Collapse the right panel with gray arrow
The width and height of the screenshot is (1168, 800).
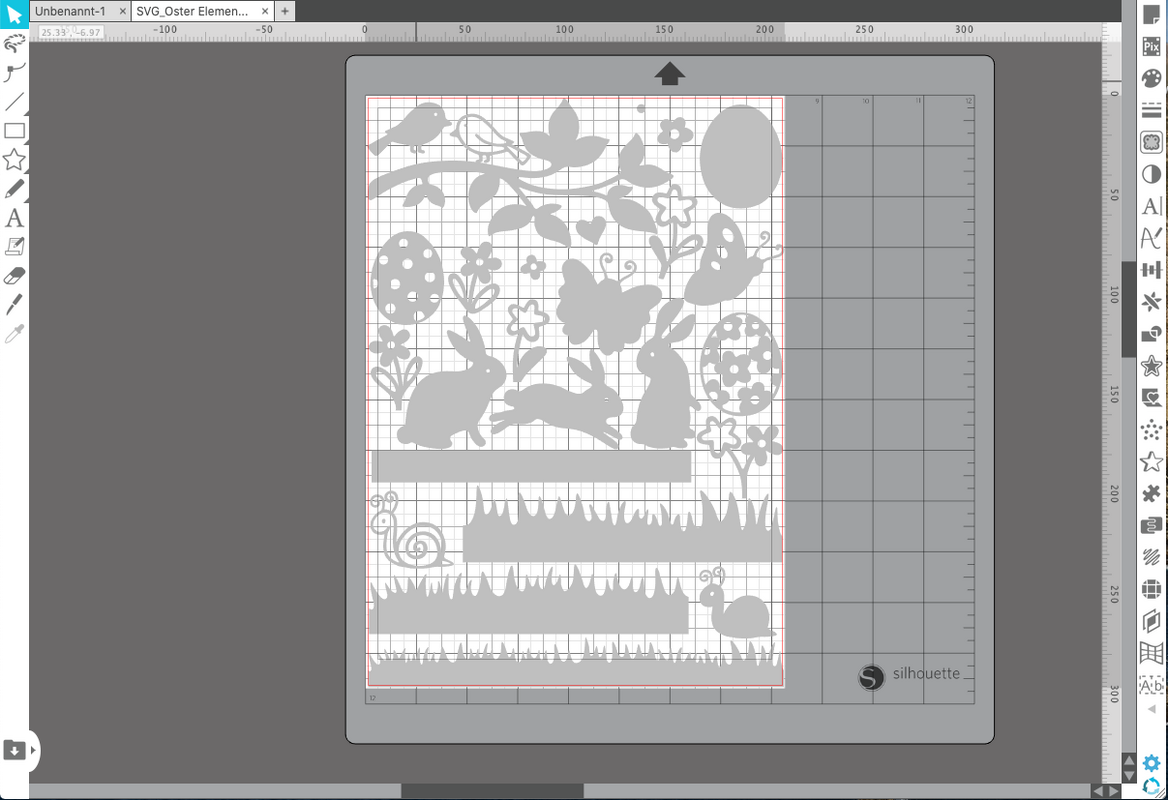[1151, 709]
